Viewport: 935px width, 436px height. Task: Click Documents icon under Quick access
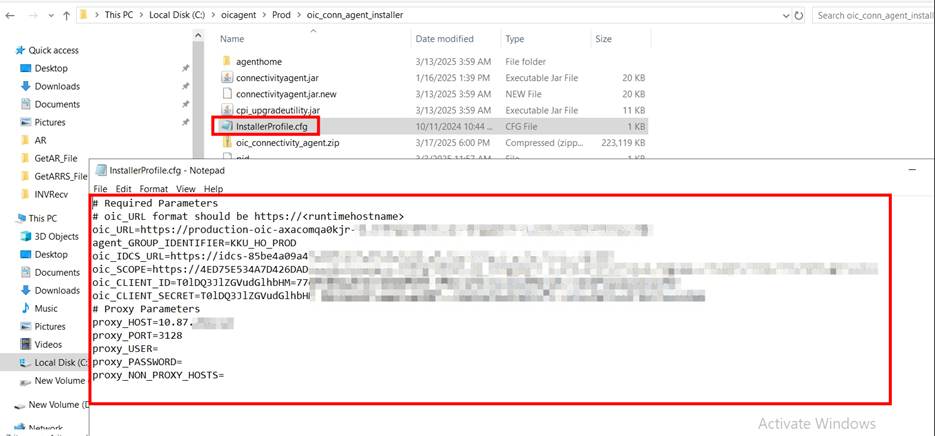(26, 104)
